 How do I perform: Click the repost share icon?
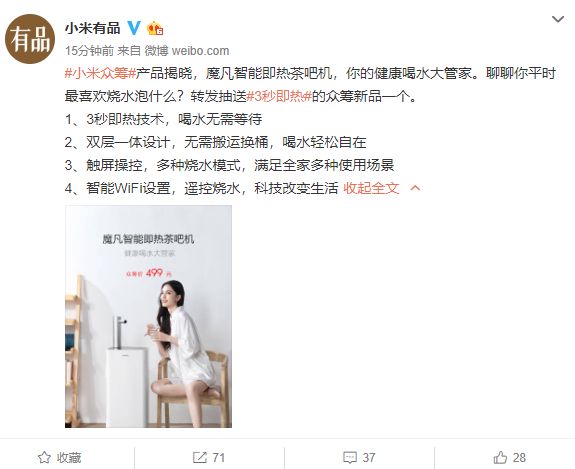click(x=199, y=457)
